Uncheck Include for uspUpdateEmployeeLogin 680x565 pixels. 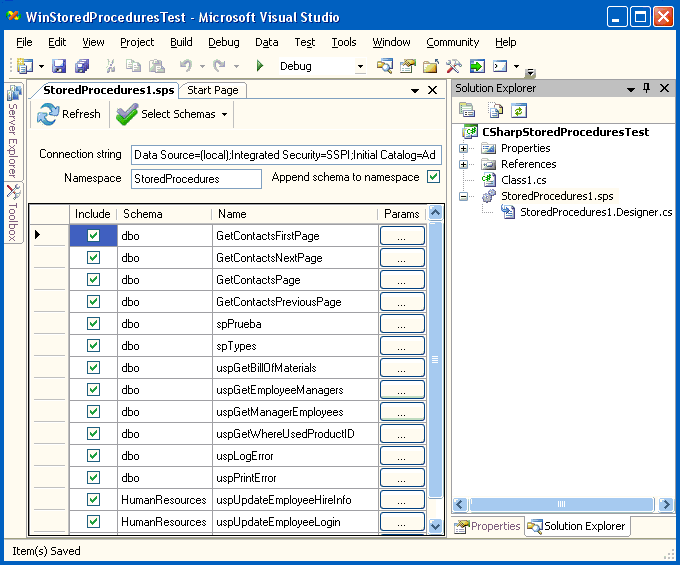pos(93,522)
